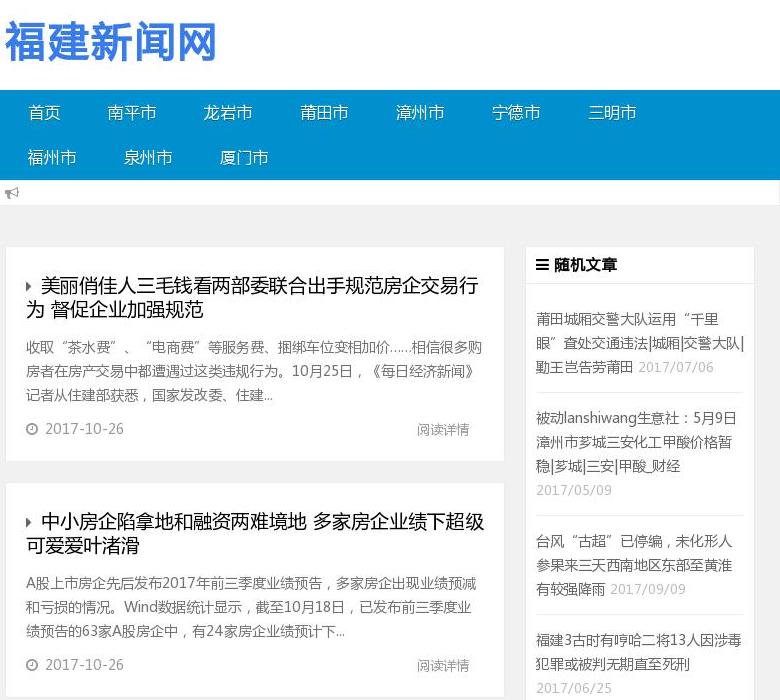Open article 中小房企陷拿地和融资两难境地
The width and height of the screenshot is (780, 700).
tap(255, 533)
